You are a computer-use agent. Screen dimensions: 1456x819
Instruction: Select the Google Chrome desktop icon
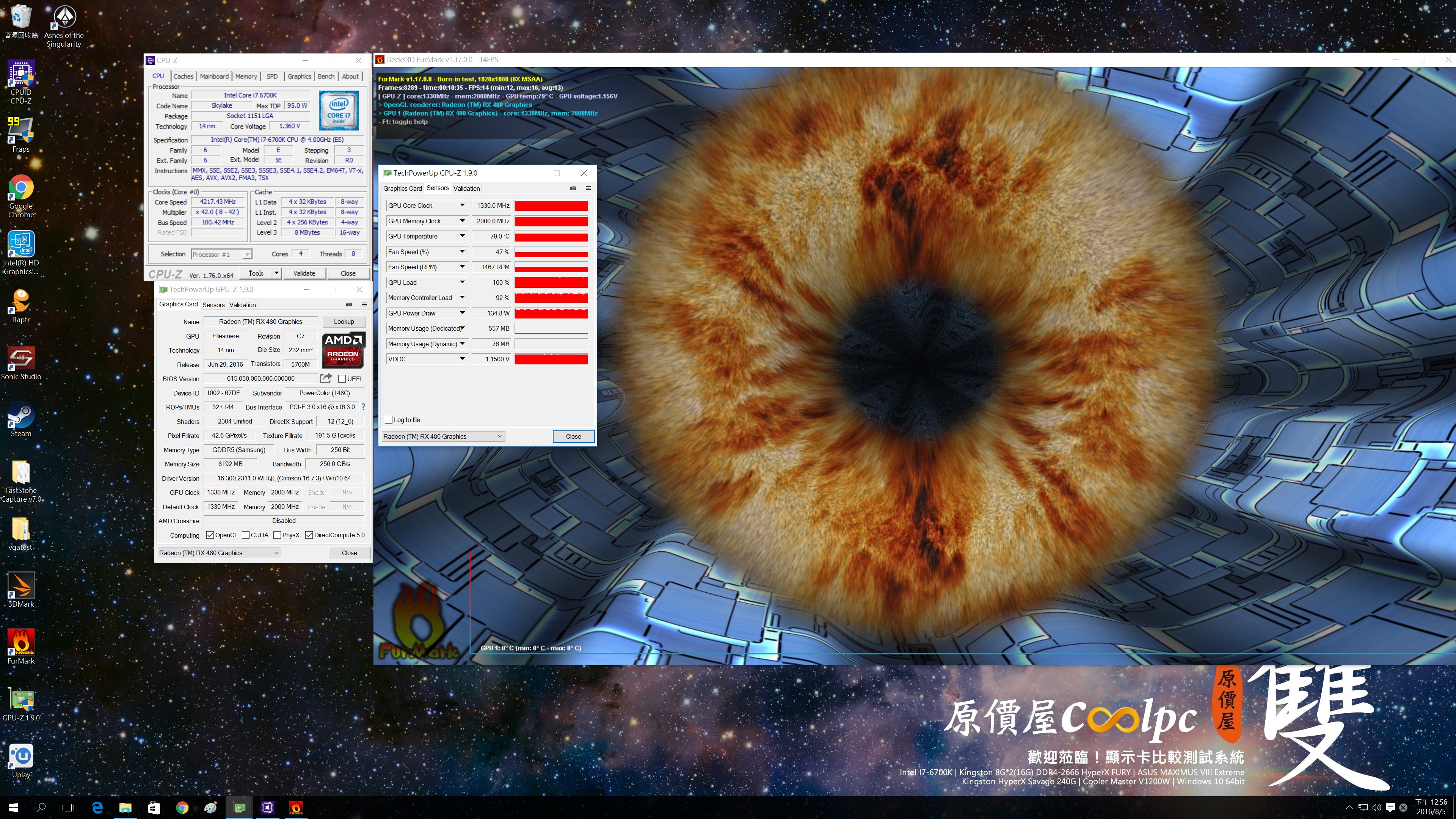coord(21,196)
